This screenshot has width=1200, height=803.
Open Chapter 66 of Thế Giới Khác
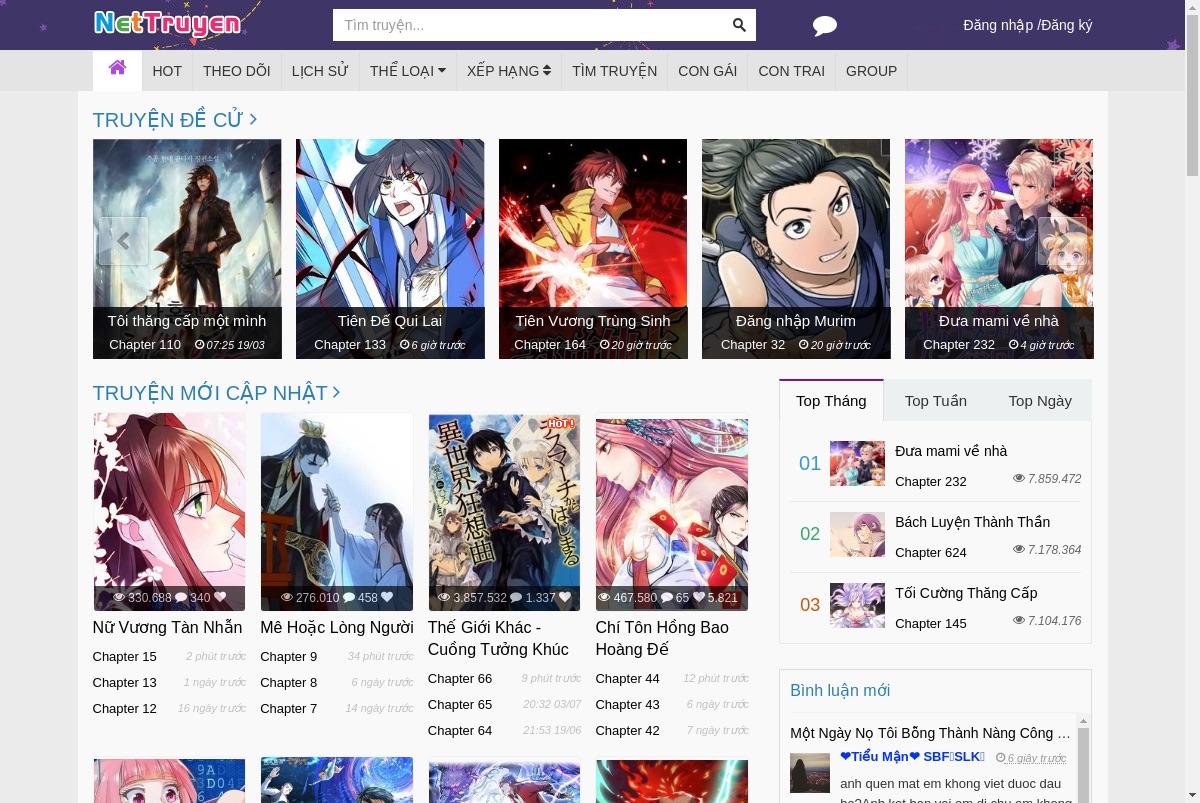pyautogui.click(x=460, y=679)
